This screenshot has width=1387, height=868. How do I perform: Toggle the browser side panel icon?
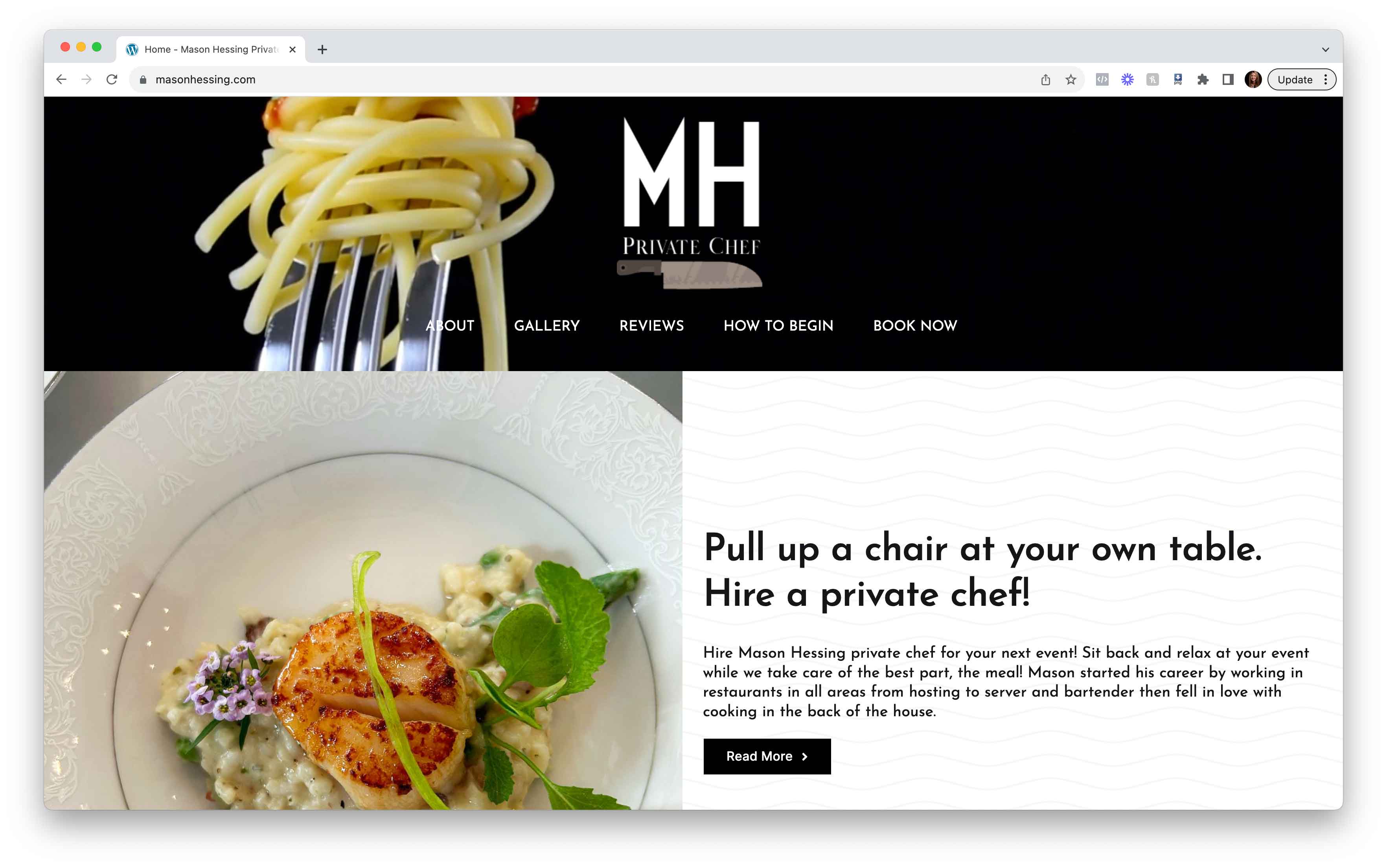tap(1228, 80)
